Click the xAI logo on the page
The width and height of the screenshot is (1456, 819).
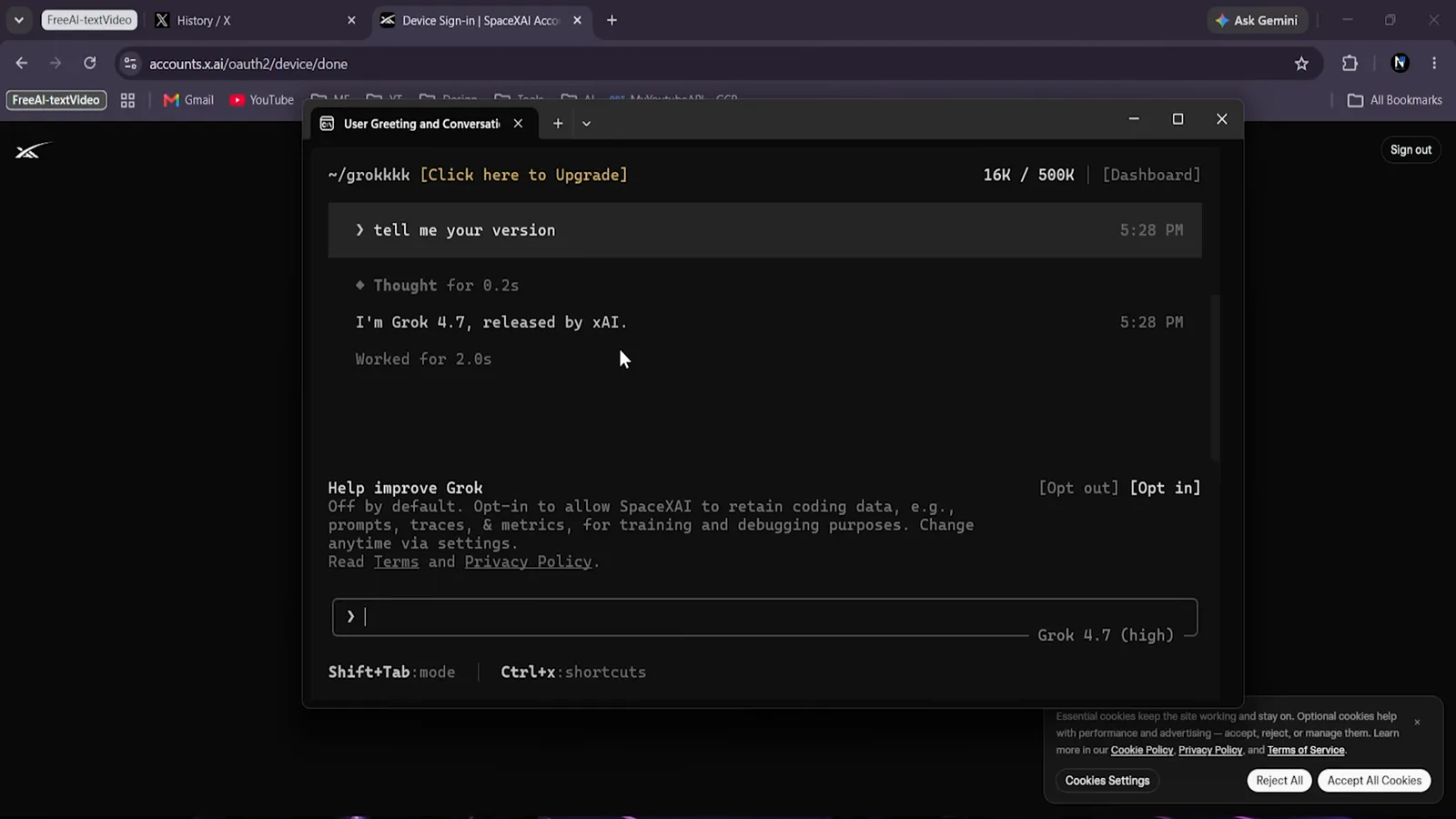pyautogui.click(x=32, y=150)
